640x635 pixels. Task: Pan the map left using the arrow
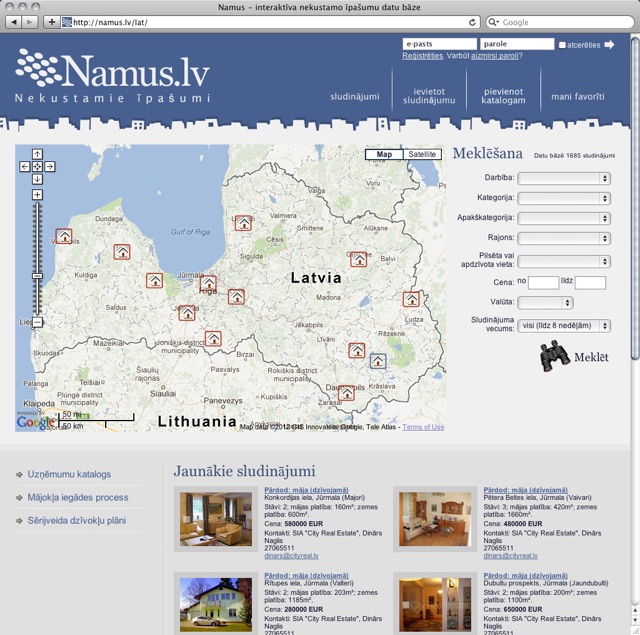(24, 167)
